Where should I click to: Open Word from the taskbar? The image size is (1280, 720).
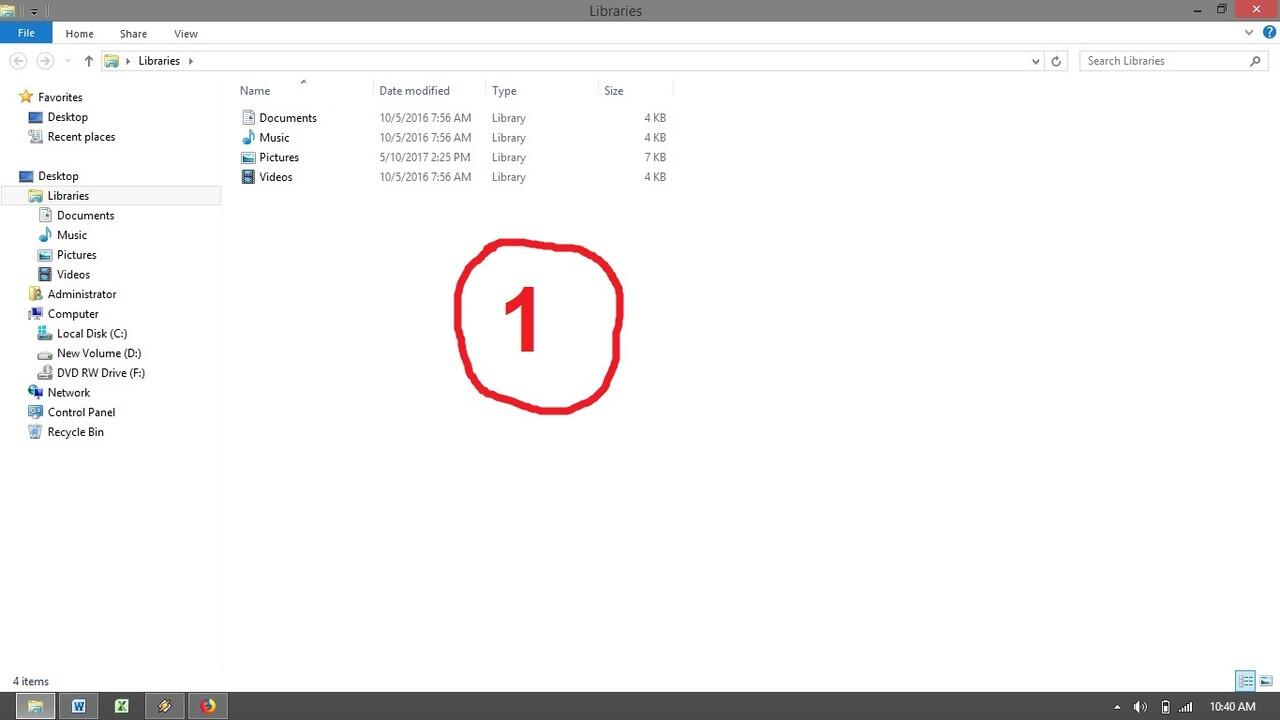click(78, 706)
